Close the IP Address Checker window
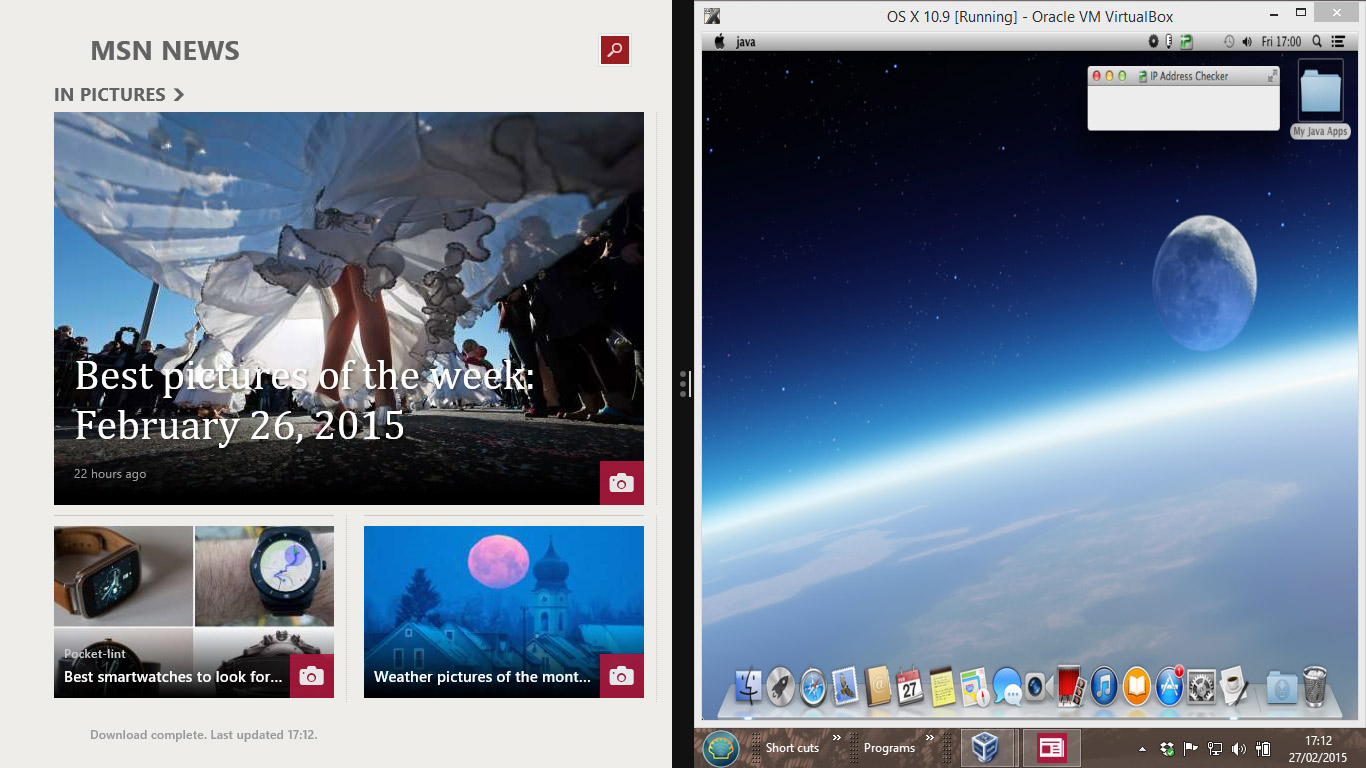 tap(1097, 76)
